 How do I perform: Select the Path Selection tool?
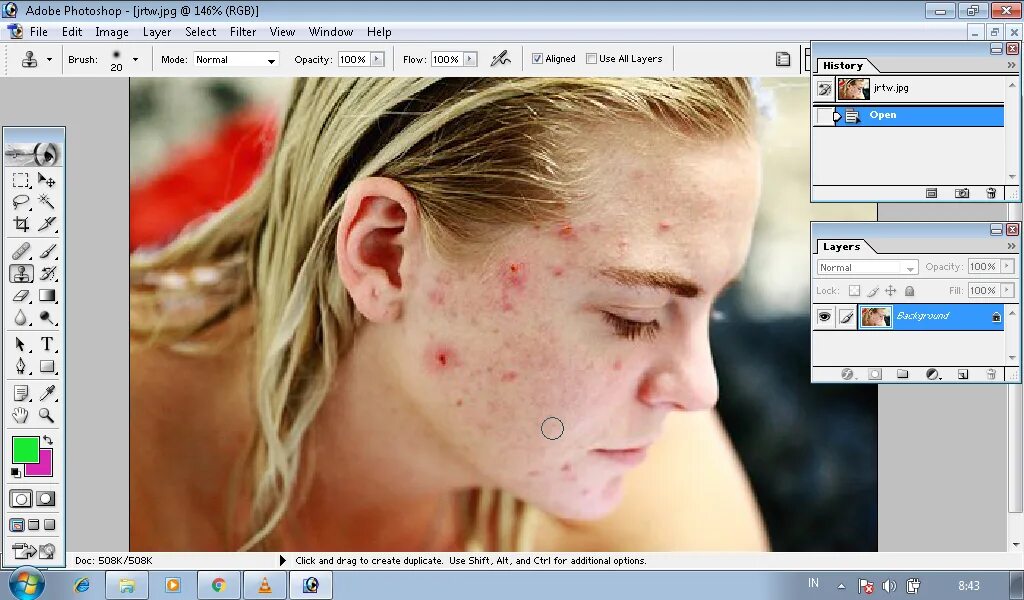pos(21,344)
